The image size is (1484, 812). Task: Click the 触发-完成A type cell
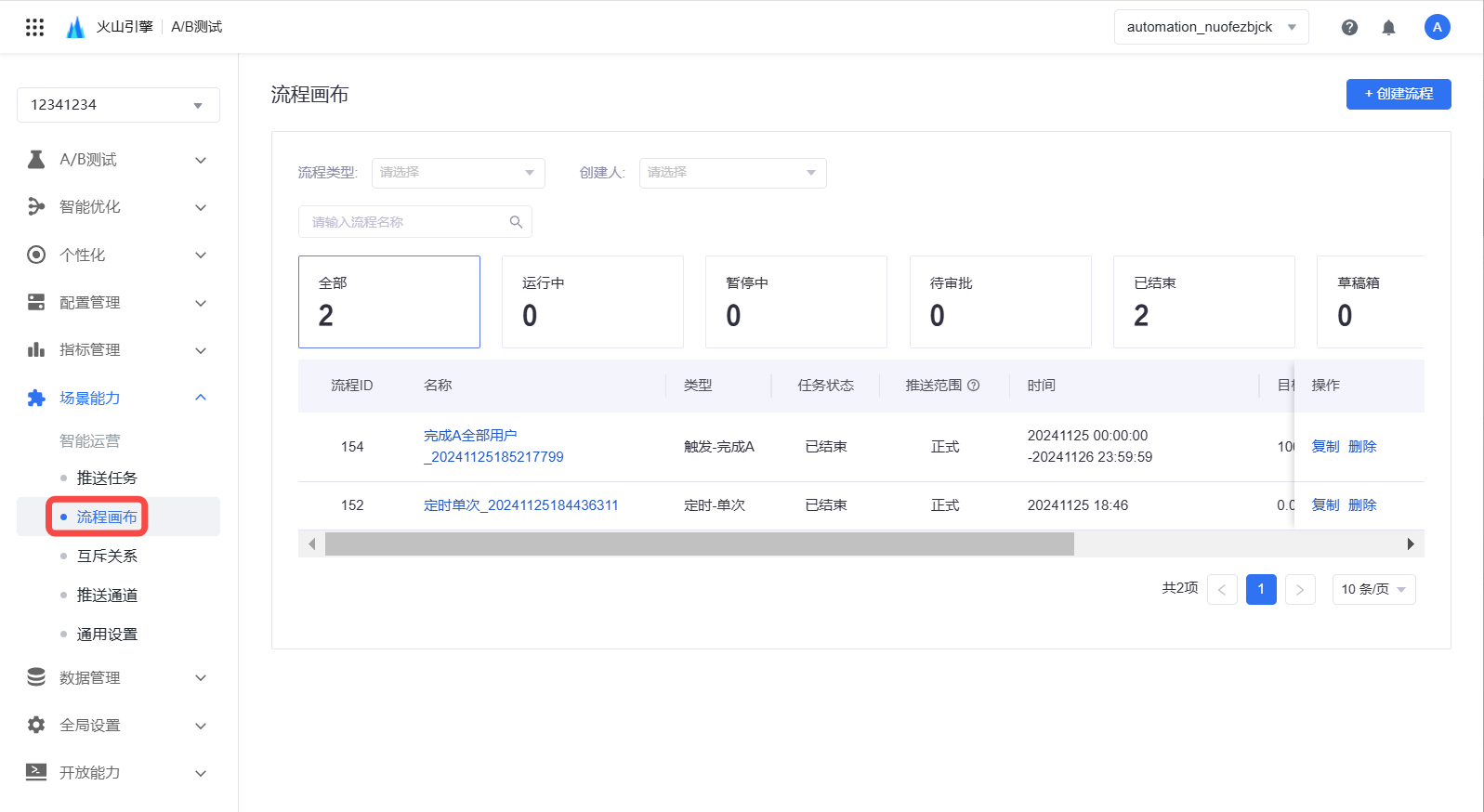719,446
